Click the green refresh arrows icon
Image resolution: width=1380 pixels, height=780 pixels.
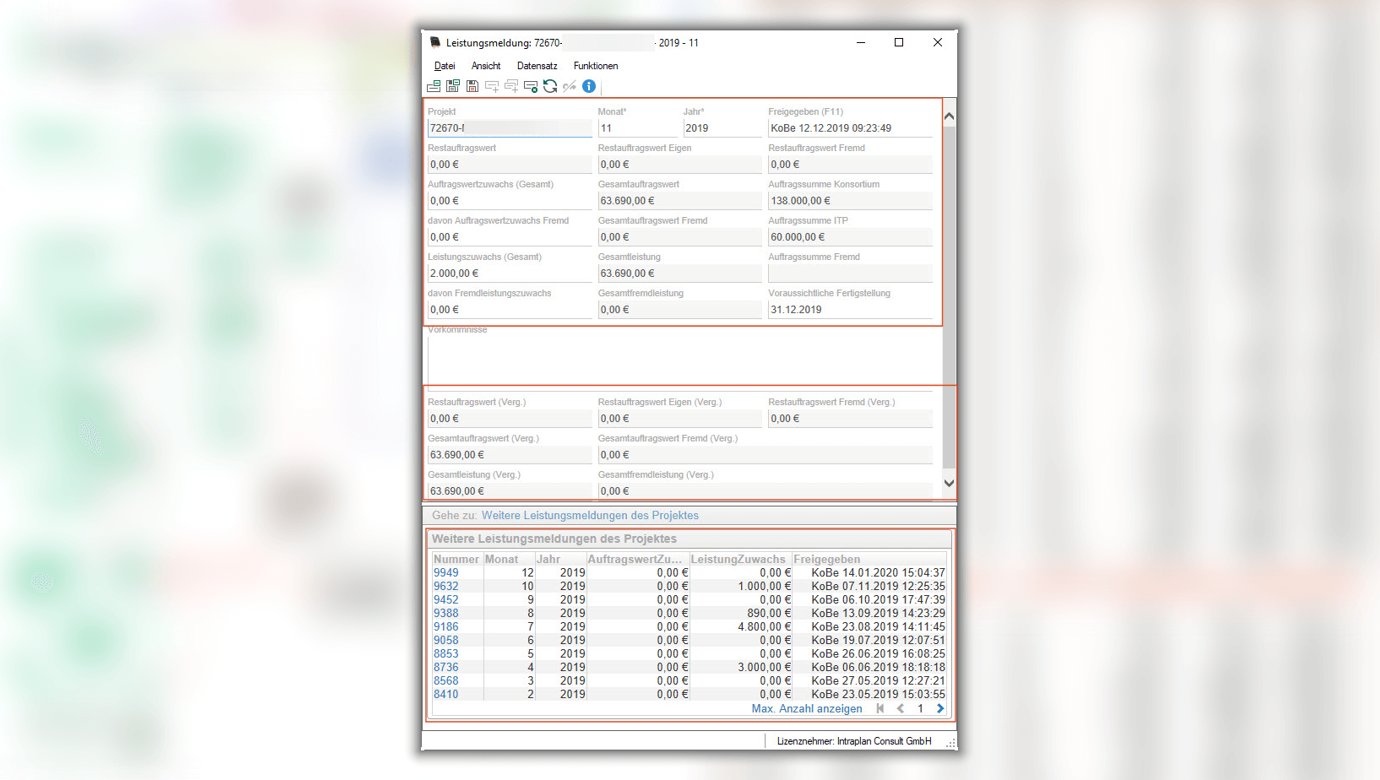point(550,87)
